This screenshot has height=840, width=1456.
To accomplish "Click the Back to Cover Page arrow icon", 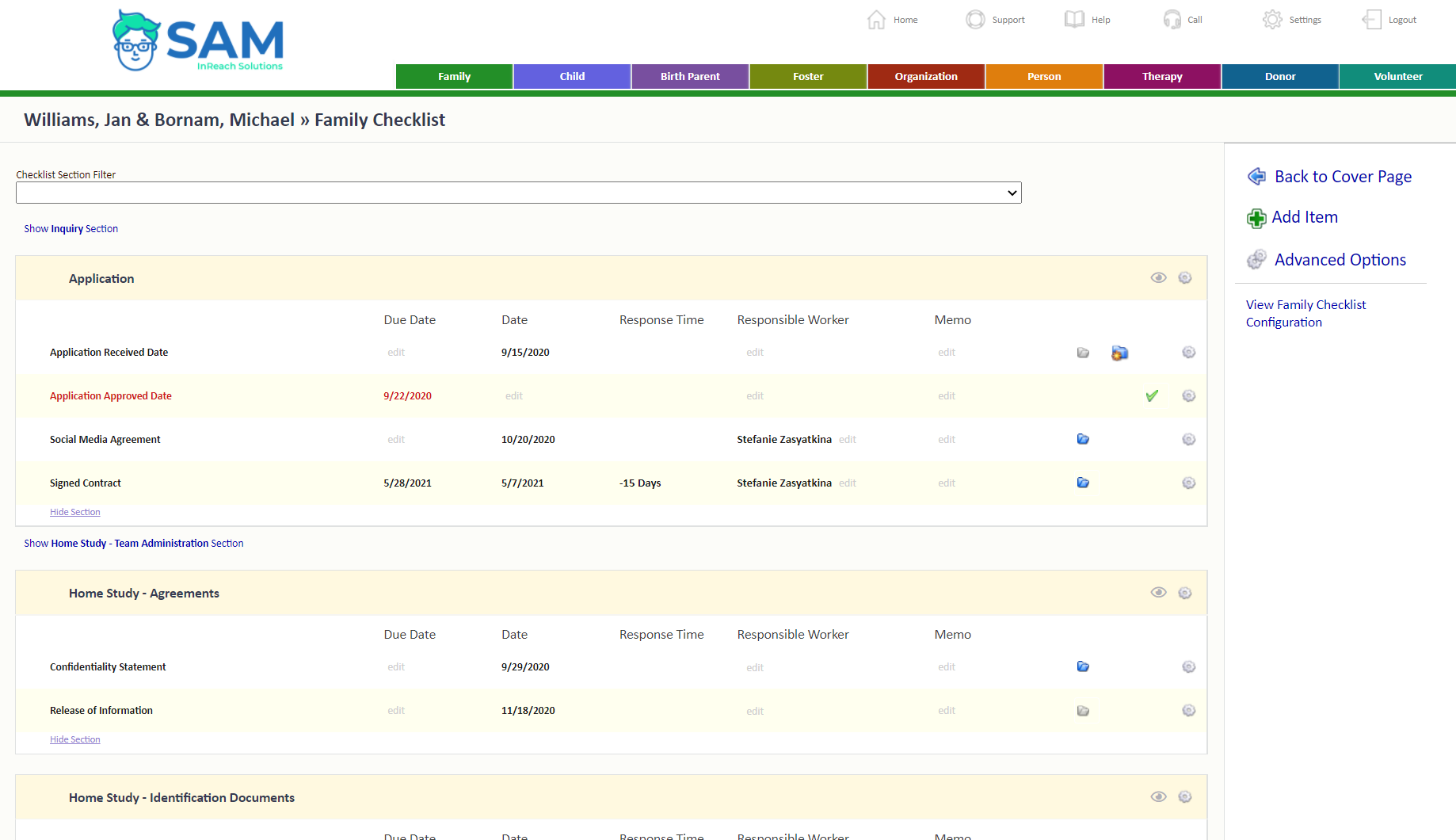I will pos(1256,176).
